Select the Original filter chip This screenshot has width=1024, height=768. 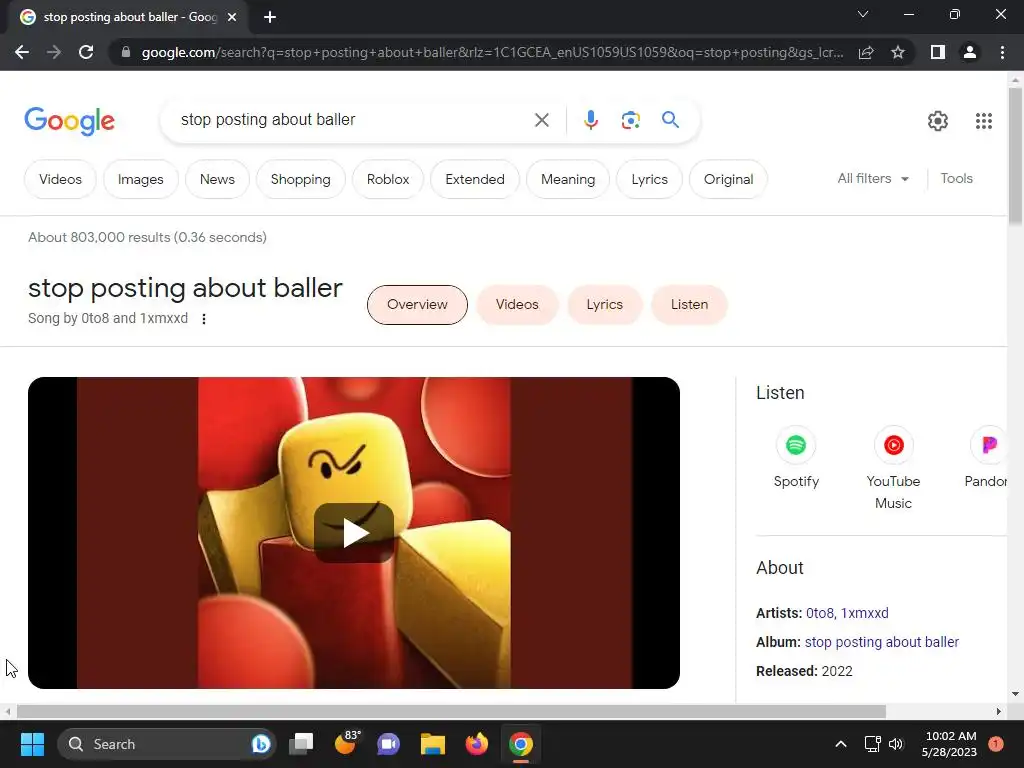point(728,179)
